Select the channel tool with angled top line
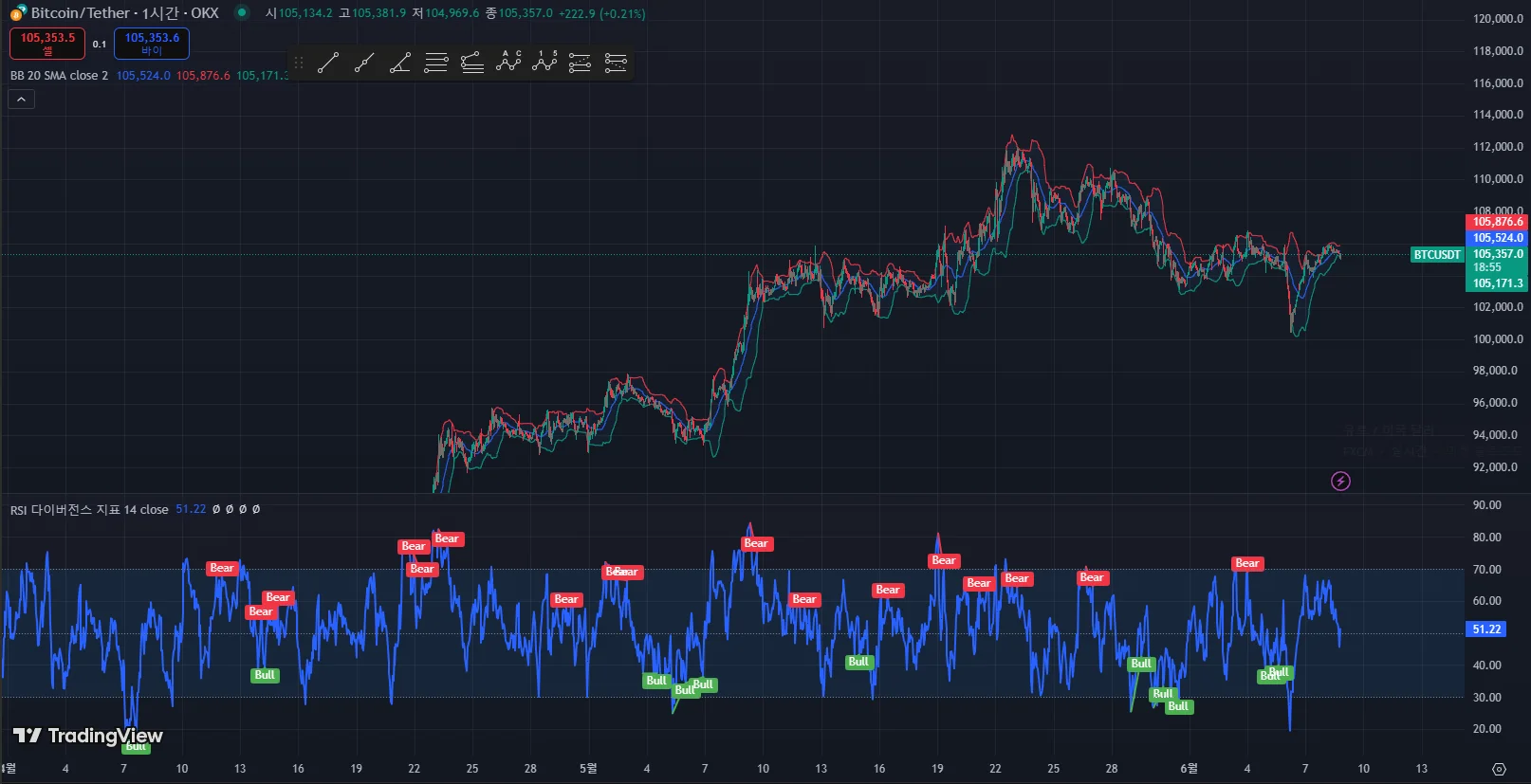 [x=472, y=64]
